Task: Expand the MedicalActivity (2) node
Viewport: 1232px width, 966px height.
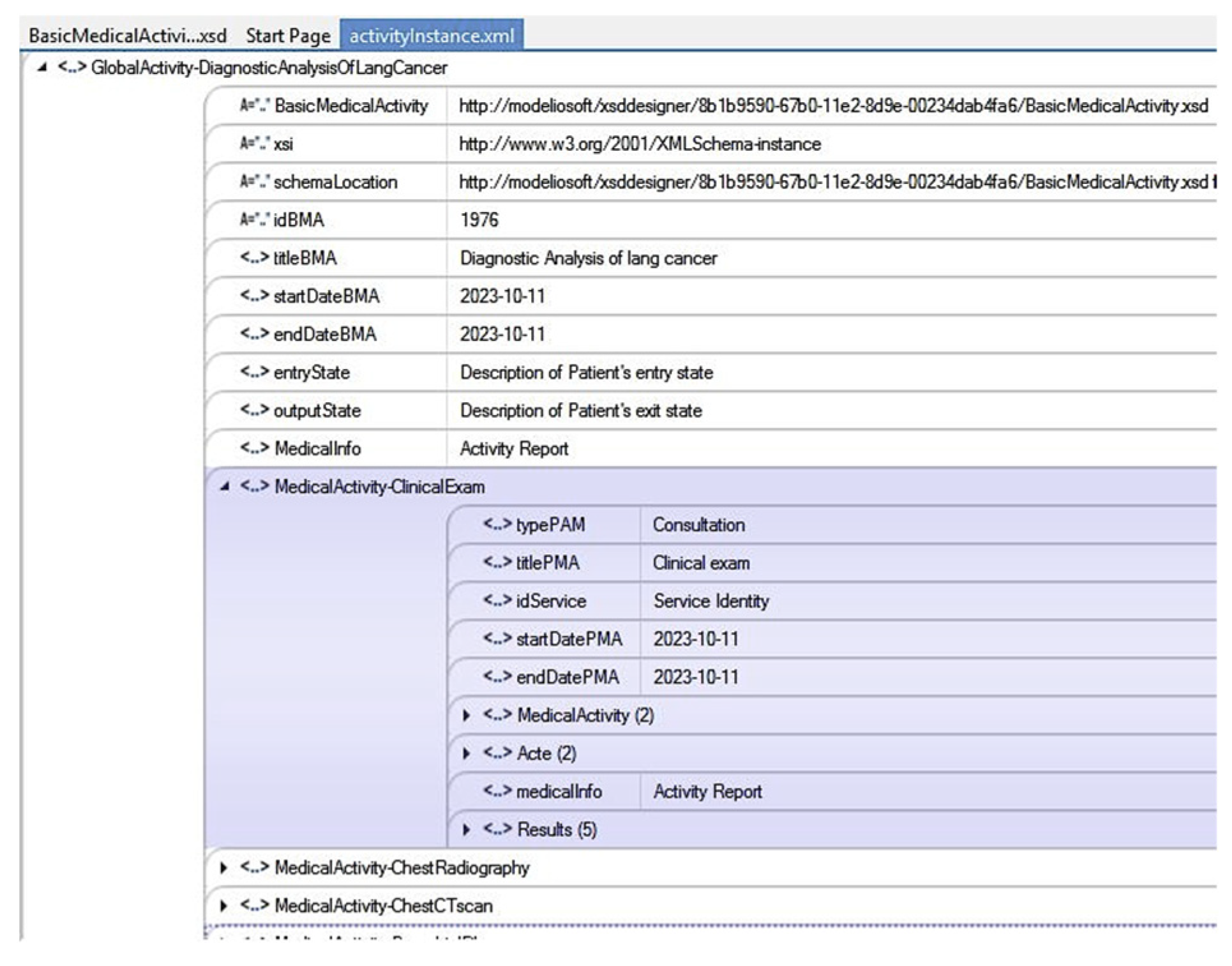Action: click(x=467, y=715)
